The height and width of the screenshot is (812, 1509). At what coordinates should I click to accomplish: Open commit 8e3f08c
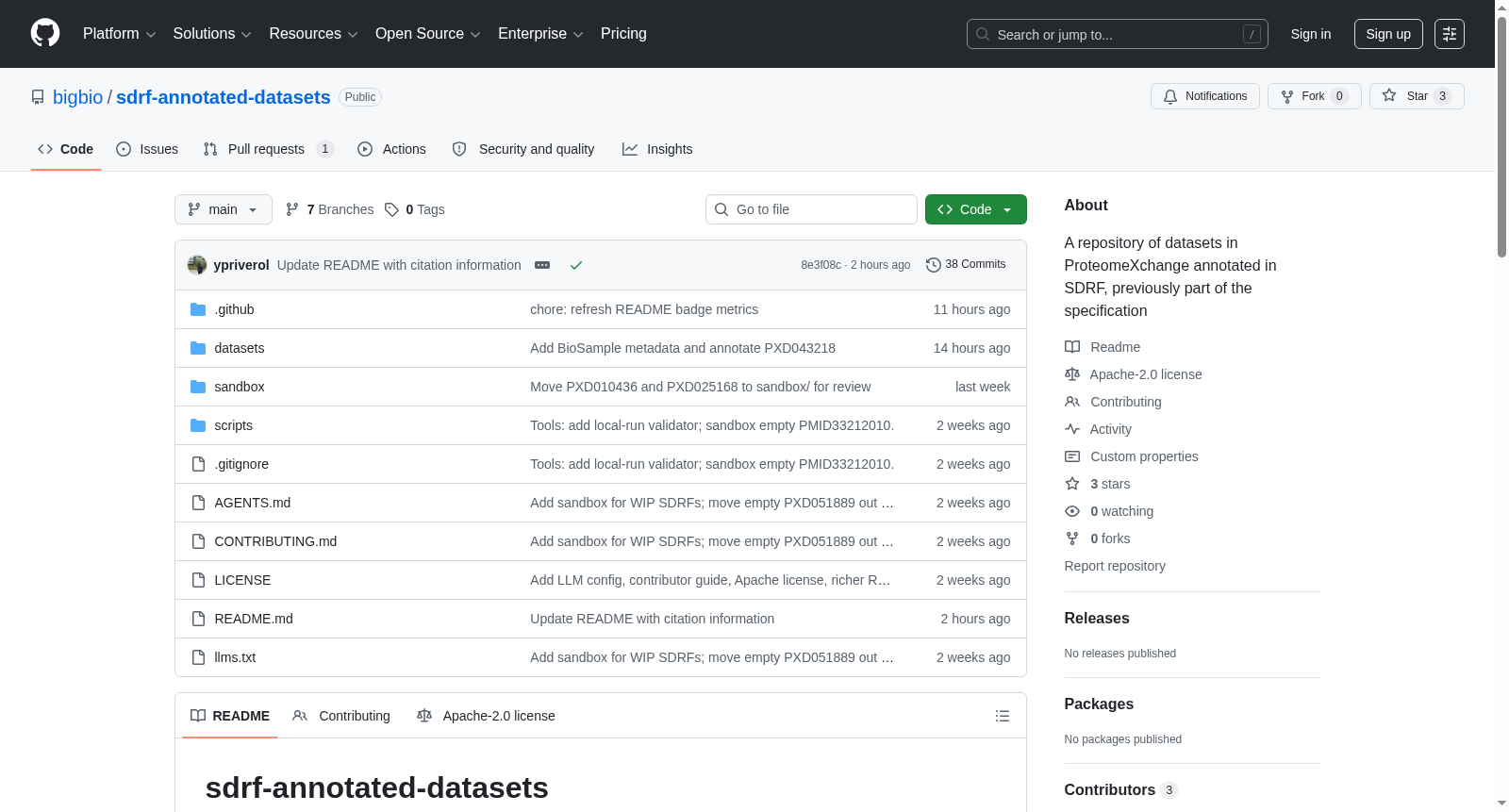[x=821, y=265]
